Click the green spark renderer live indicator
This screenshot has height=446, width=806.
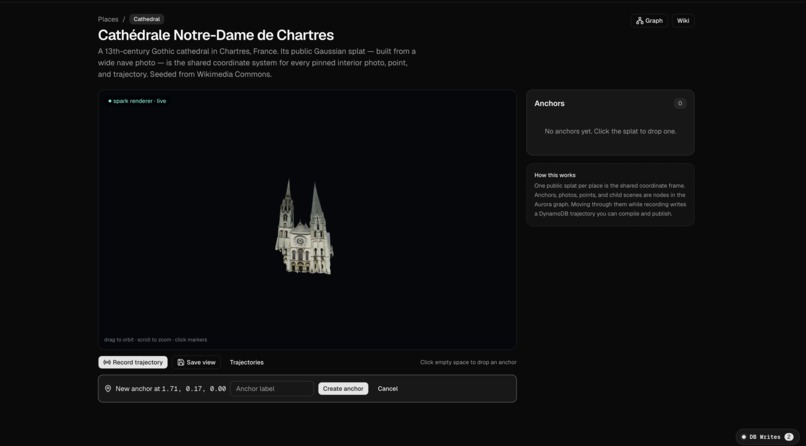click(x=137, y=101)
